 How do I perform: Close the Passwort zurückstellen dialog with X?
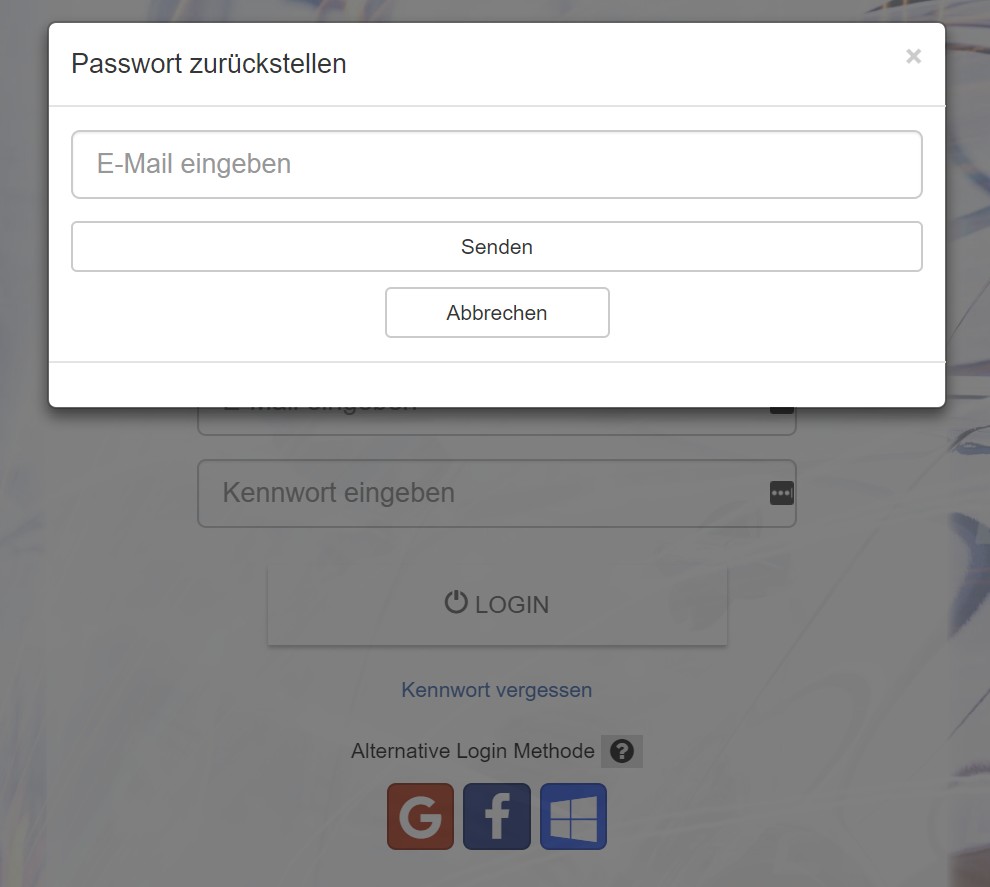[x=914, y=56]
